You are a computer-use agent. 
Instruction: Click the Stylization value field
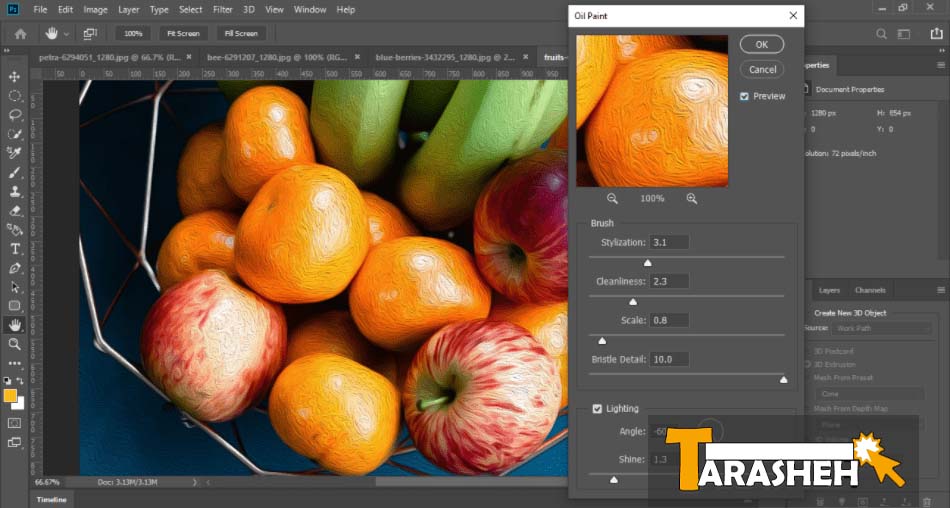(669, 242)
